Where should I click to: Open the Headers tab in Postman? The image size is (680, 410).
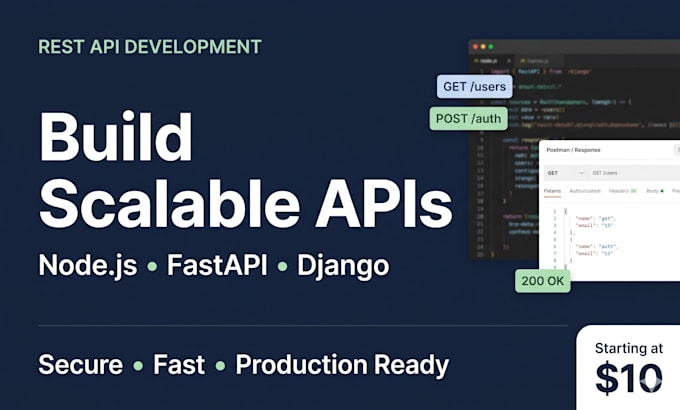click(623, 191)
